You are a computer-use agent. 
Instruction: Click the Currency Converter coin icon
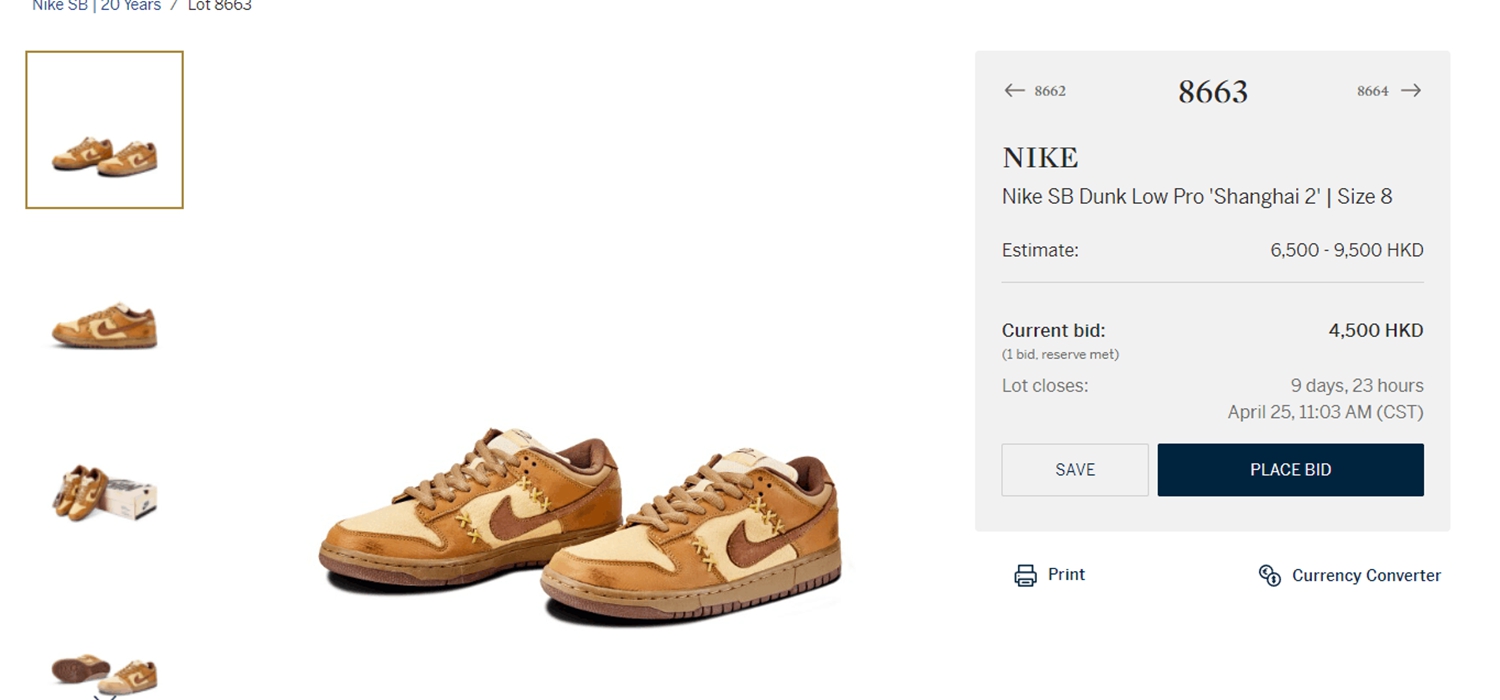pyautogui.click(x=1269, y=575)
